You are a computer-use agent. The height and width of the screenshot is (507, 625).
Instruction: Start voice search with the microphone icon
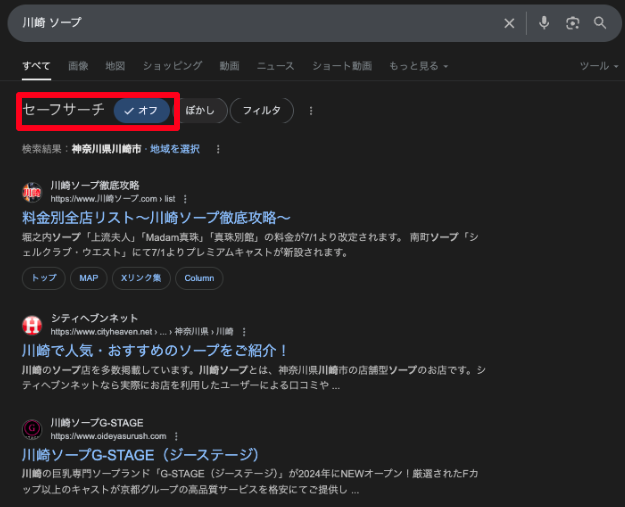click(x=544, y=23)
